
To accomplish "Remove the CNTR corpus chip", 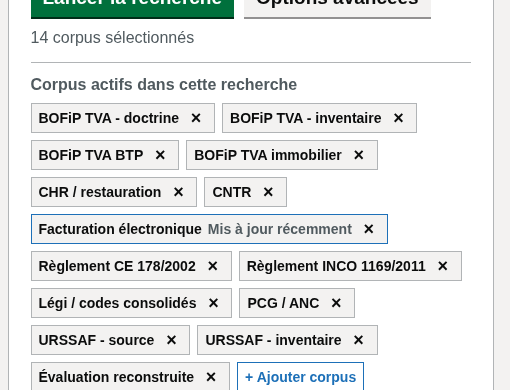I will tap(268, 192).
